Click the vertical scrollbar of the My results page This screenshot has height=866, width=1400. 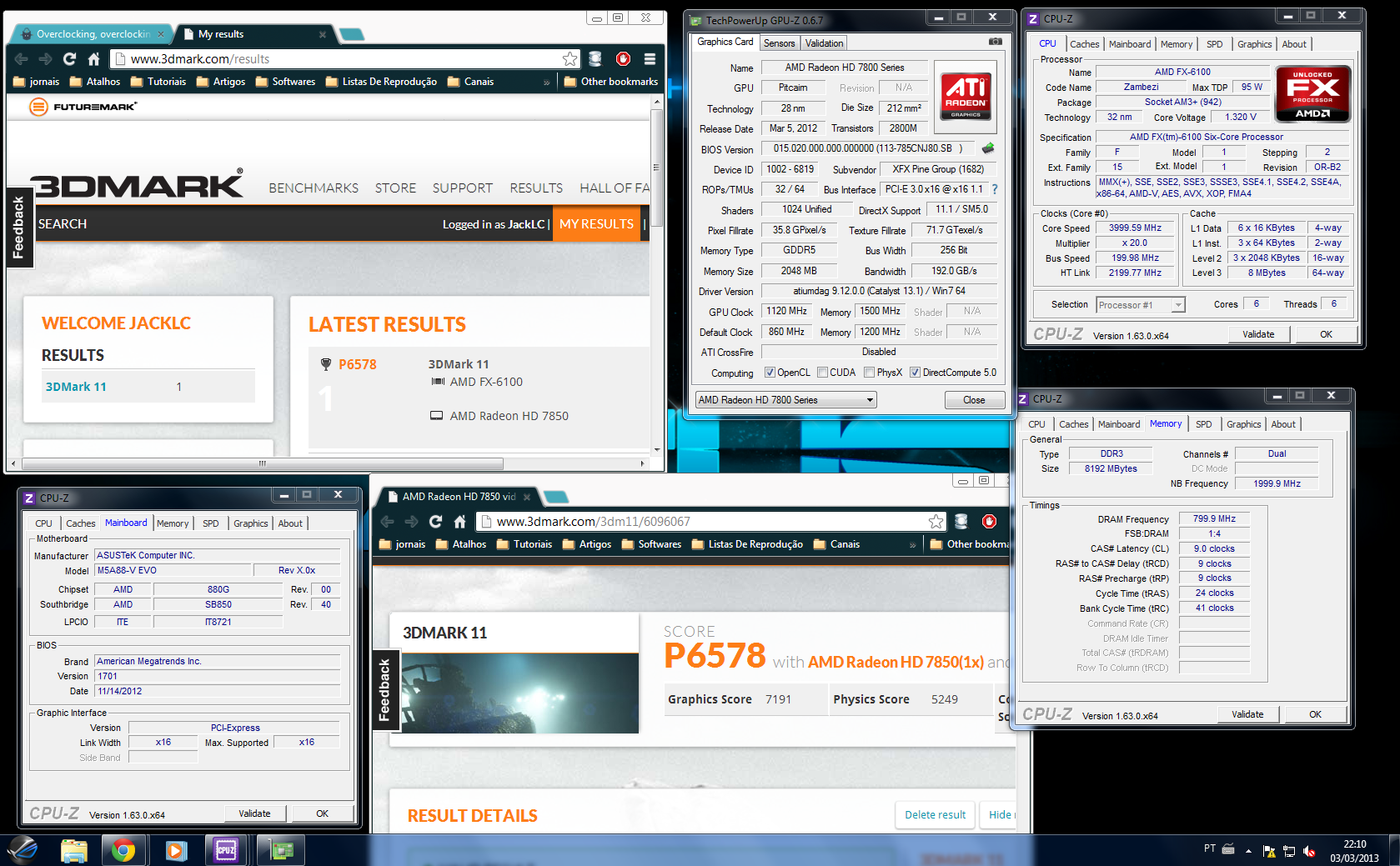pos(656,167)
